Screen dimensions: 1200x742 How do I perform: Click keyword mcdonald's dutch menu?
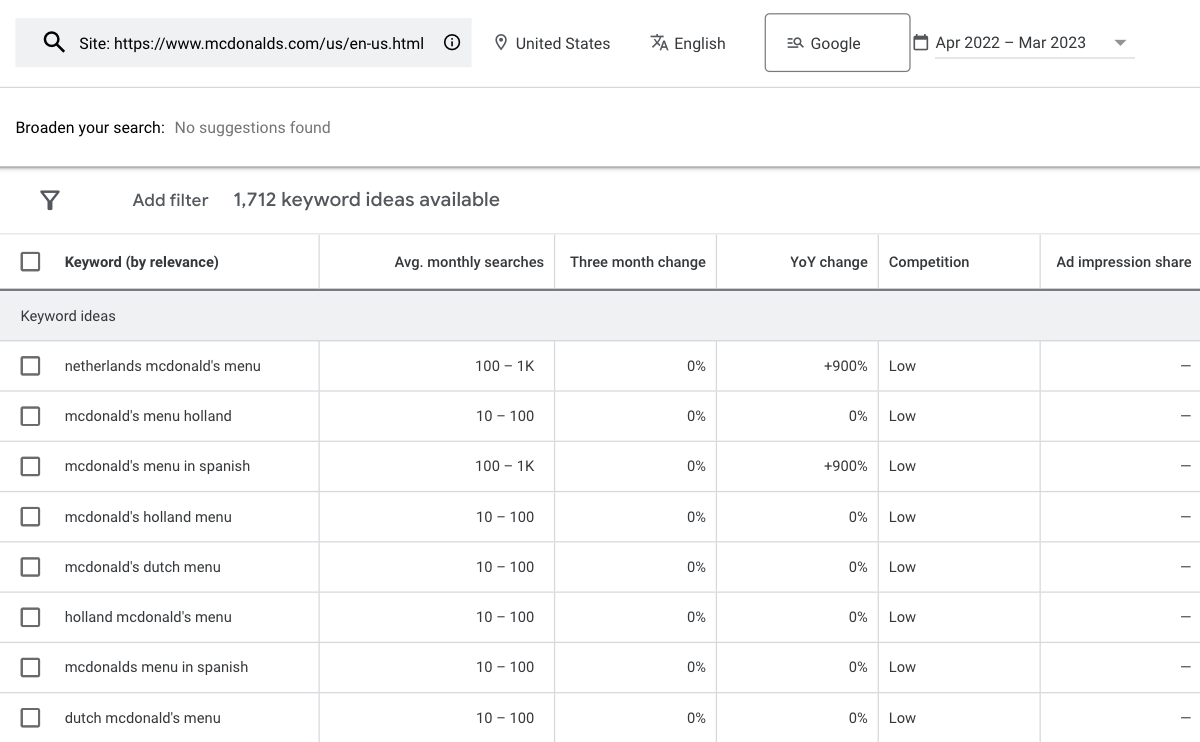(x=143, y=567)
